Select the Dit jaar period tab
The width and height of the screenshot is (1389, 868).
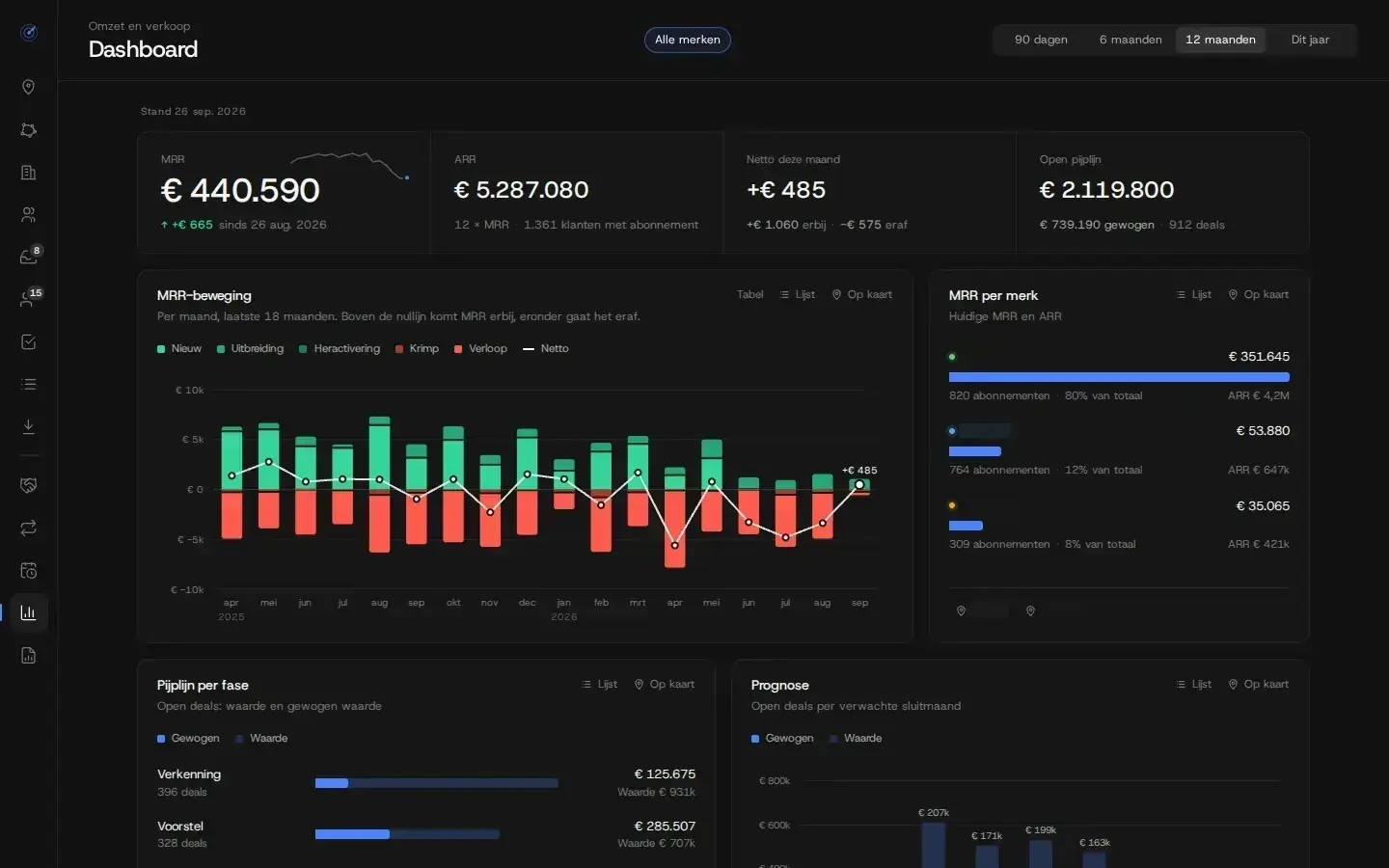[1310, 40]
